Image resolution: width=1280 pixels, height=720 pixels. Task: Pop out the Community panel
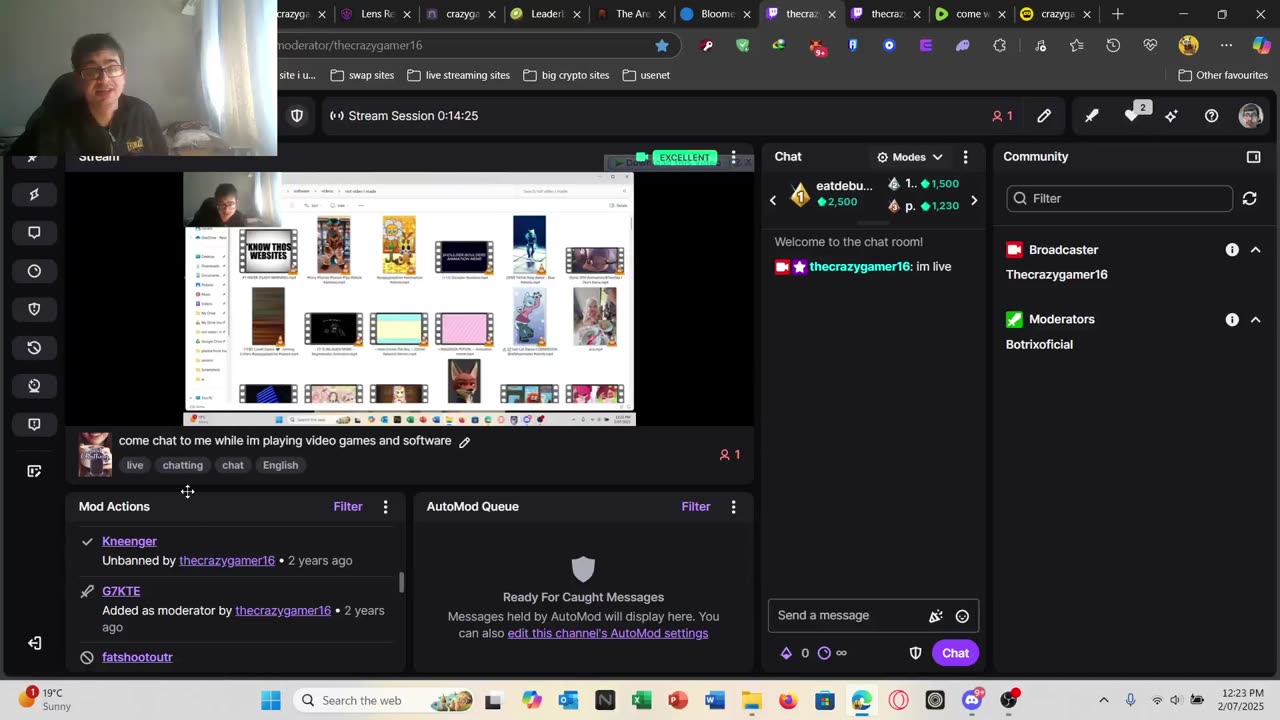click(x=1253, y=157)
